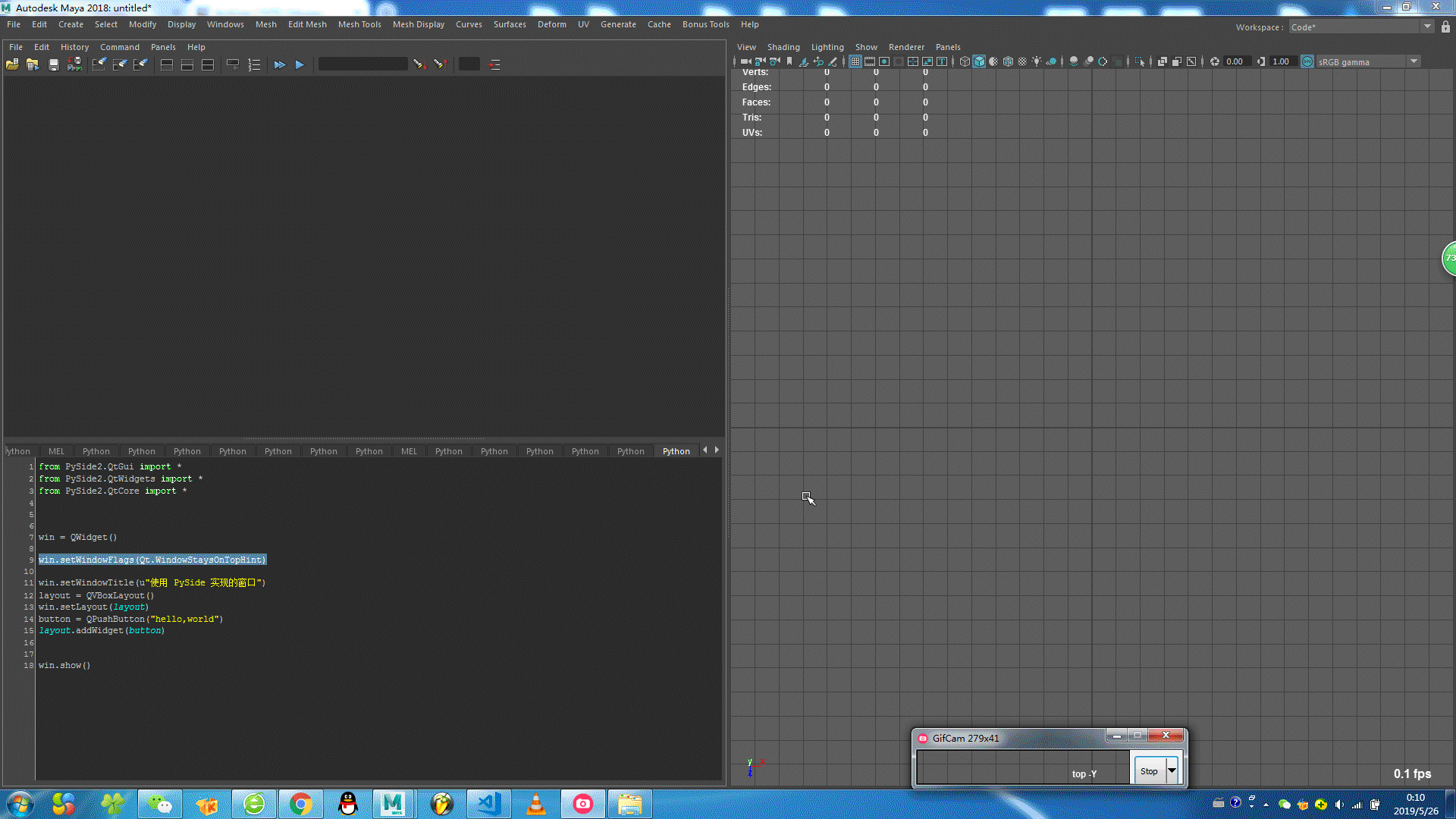1456x819 pixels.
Task: Click Load Script icon in Script Editor
Action: tap(12, 64)
